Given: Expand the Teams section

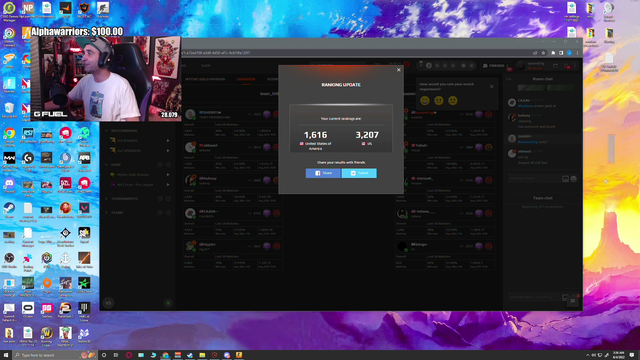Looking at the screenshot, I should click(x=106, y=213).
